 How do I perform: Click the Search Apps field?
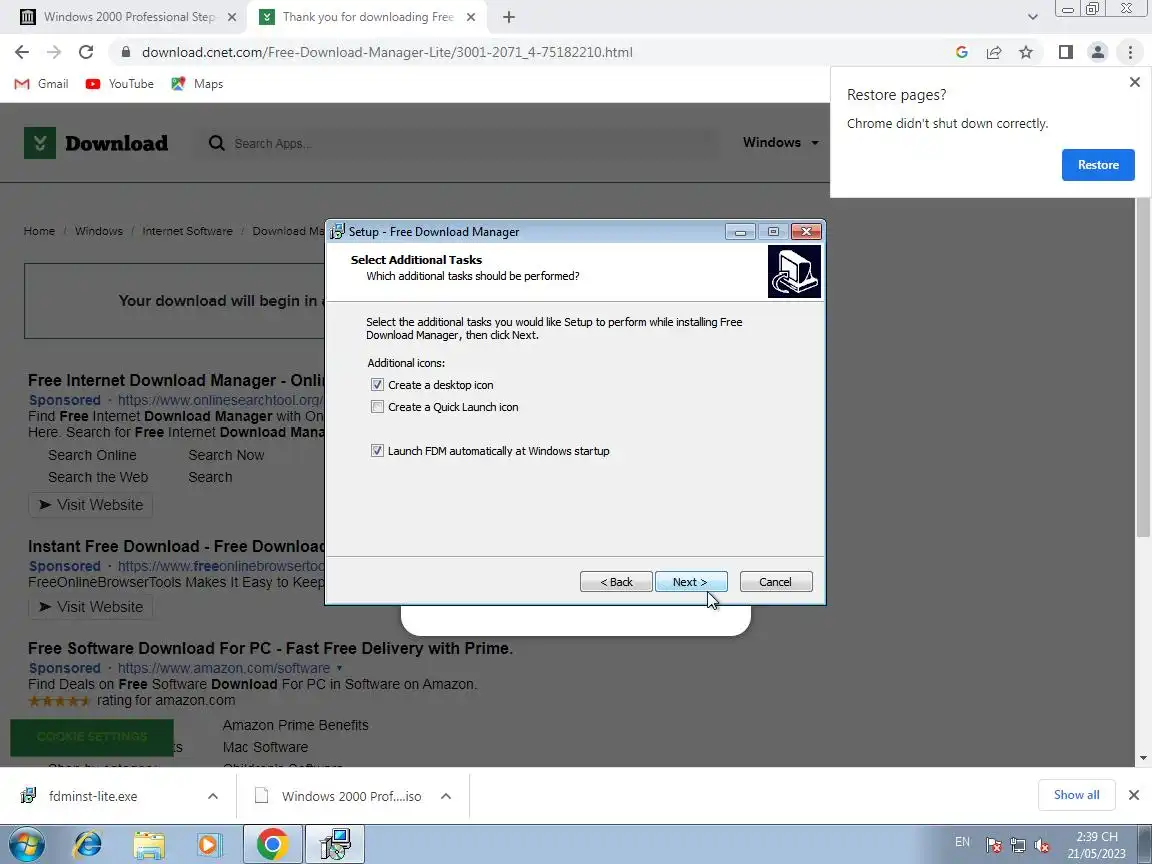tap(474, 143)
